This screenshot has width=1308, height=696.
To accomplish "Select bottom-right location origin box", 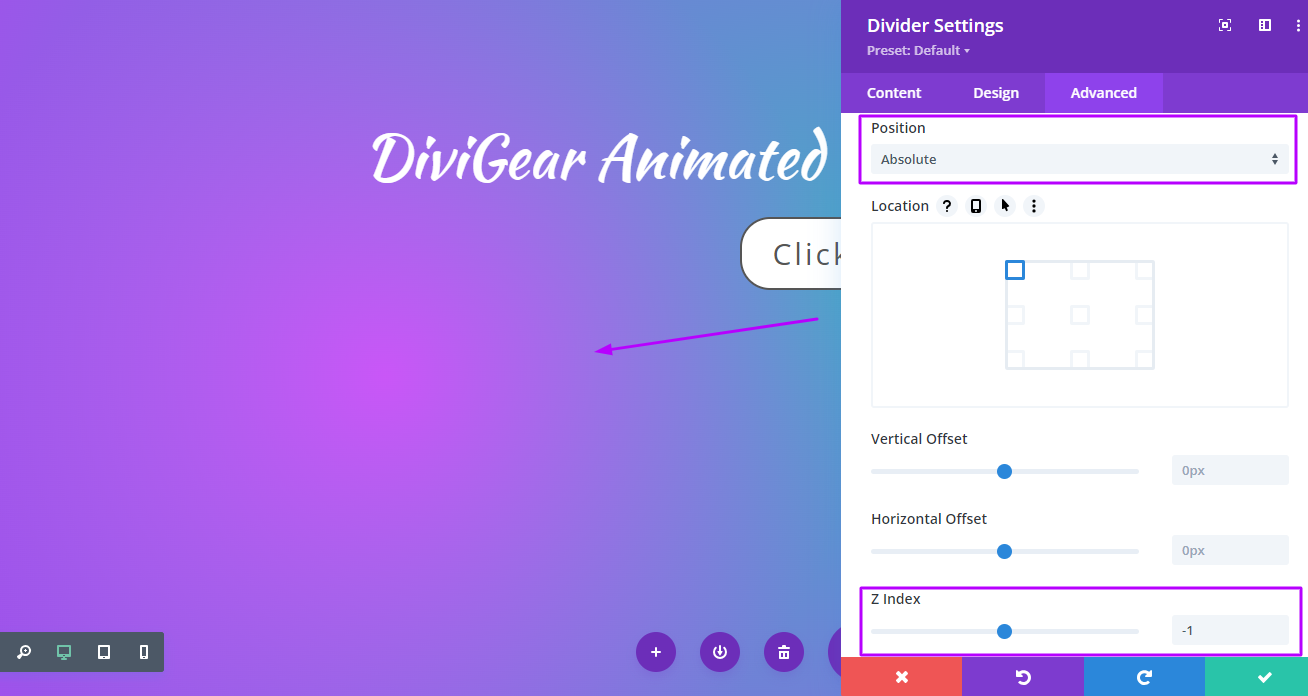I will [1145, 359].
